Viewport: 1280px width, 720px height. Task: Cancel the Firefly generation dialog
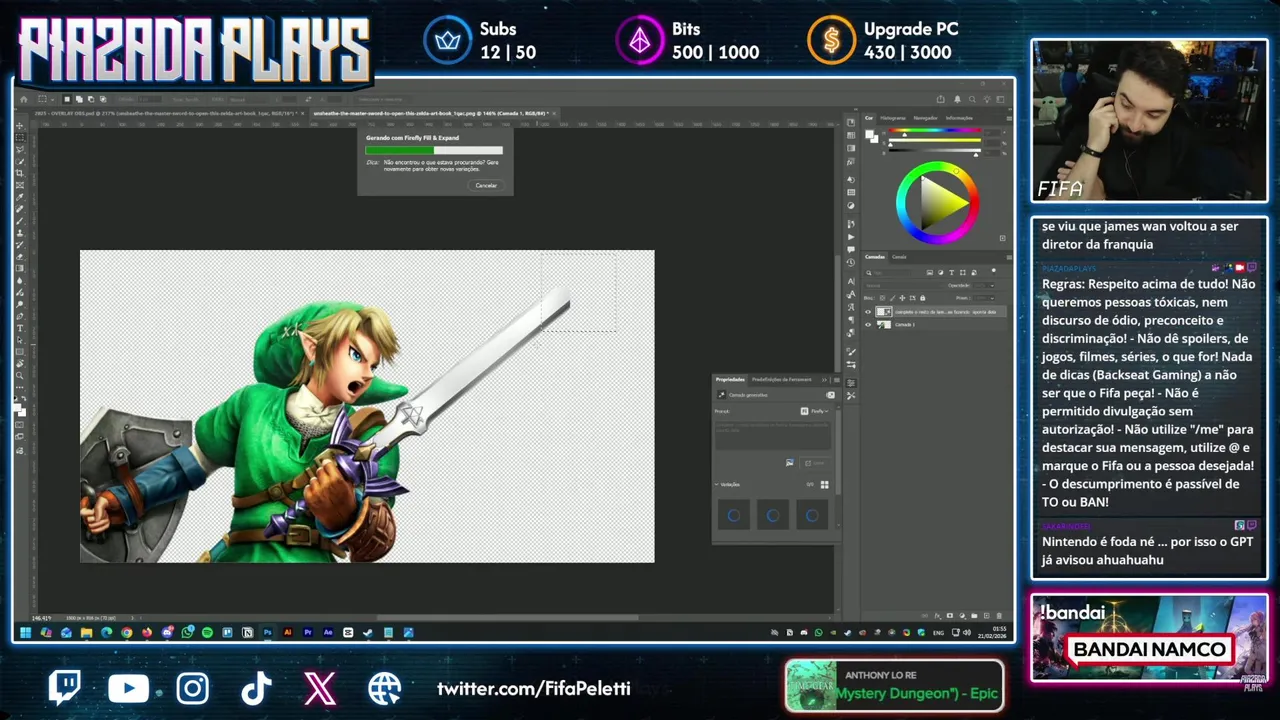[x=486, y=185]
